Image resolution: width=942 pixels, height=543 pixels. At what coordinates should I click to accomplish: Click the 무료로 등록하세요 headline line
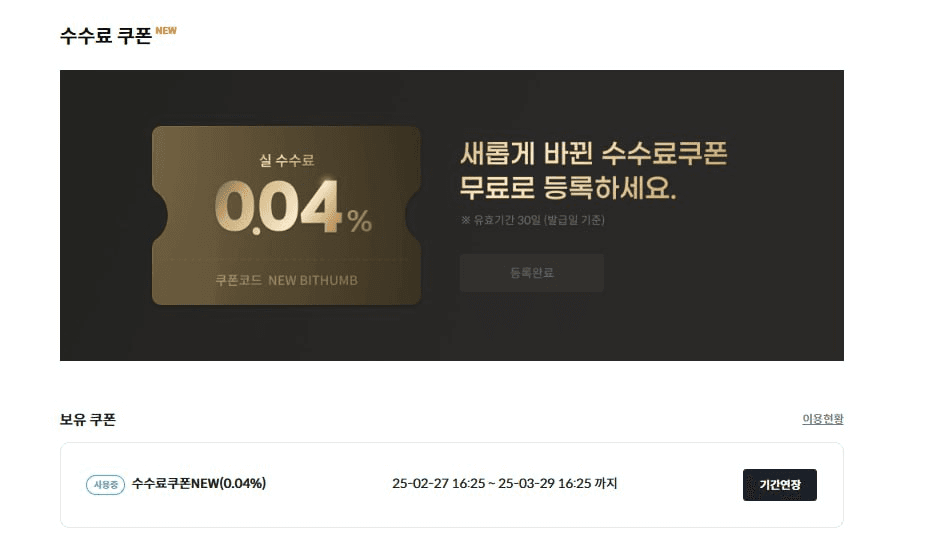pyautogui.click(x=568, y=187)
